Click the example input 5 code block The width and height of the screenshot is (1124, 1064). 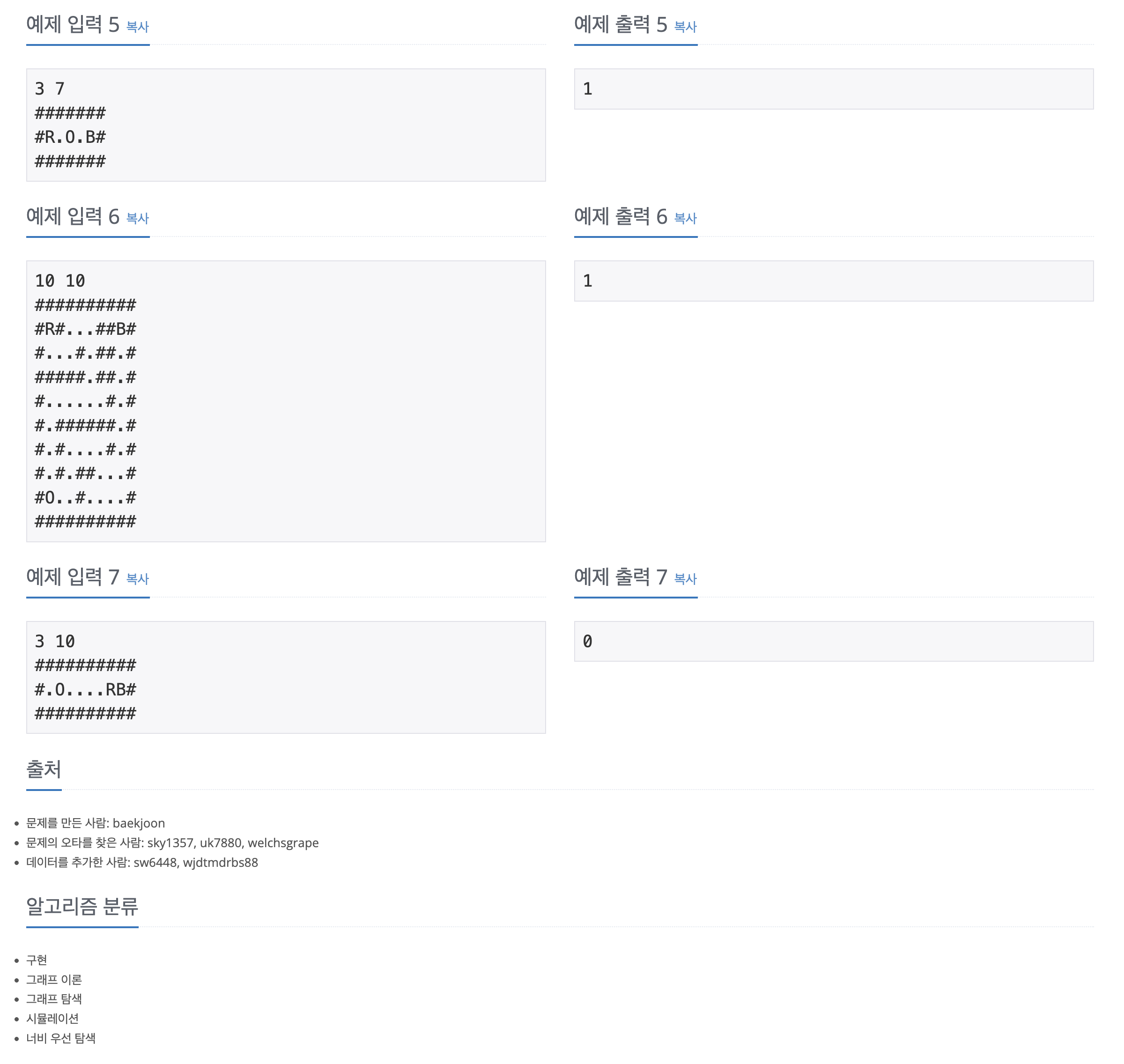click(x=286, y=126)
